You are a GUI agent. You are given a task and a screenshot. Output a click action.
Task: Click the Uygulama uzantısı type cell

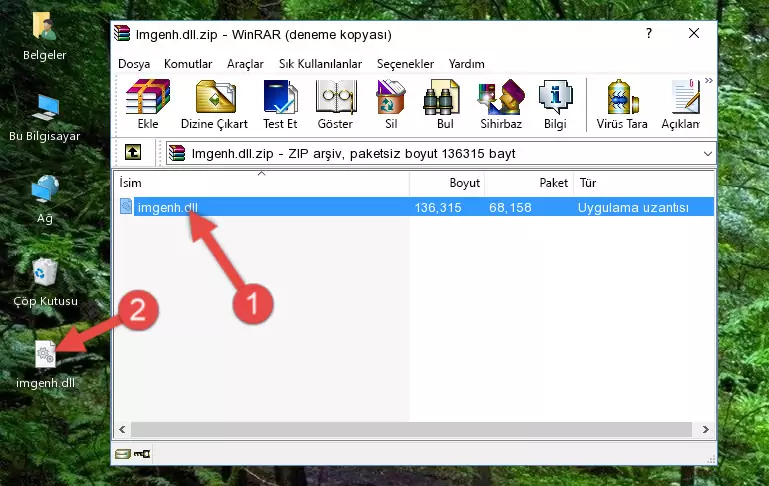(633, 207)
